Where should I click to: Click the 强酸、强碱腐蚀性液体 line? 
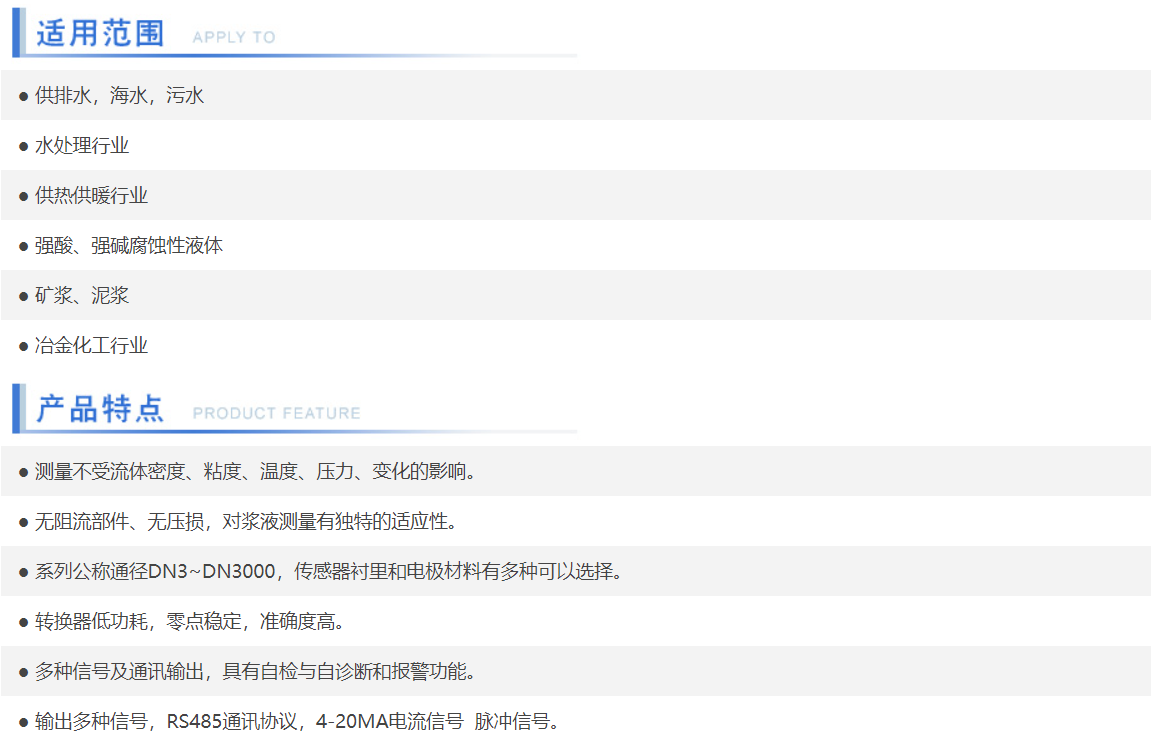coord(129,246)
